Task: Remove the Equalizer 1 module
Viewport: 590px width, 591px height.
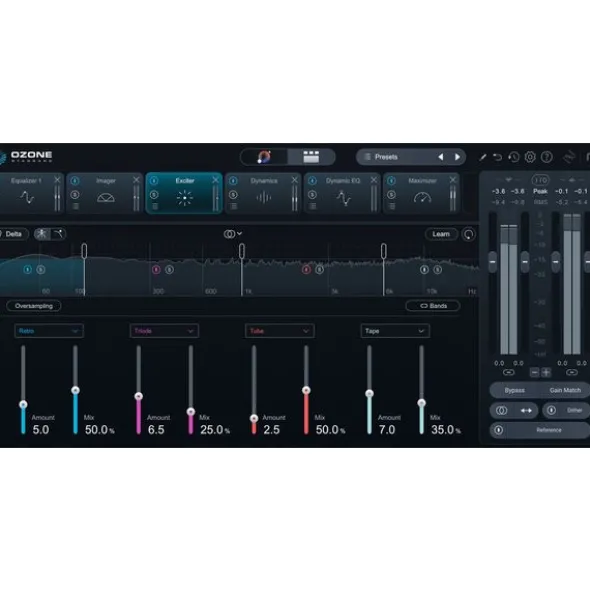Action: coord(57,180)
